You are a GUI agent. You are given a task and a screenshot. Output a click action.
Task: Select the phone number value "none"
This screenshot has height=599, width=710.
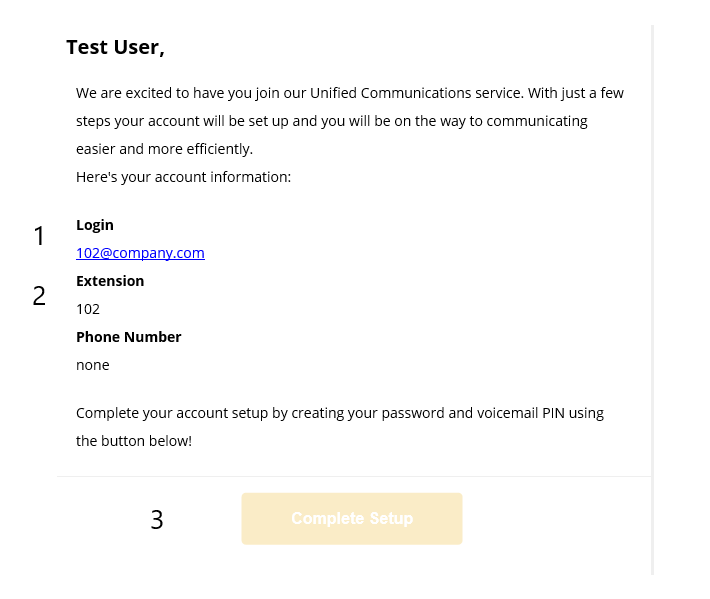click(x=92, y=365)
